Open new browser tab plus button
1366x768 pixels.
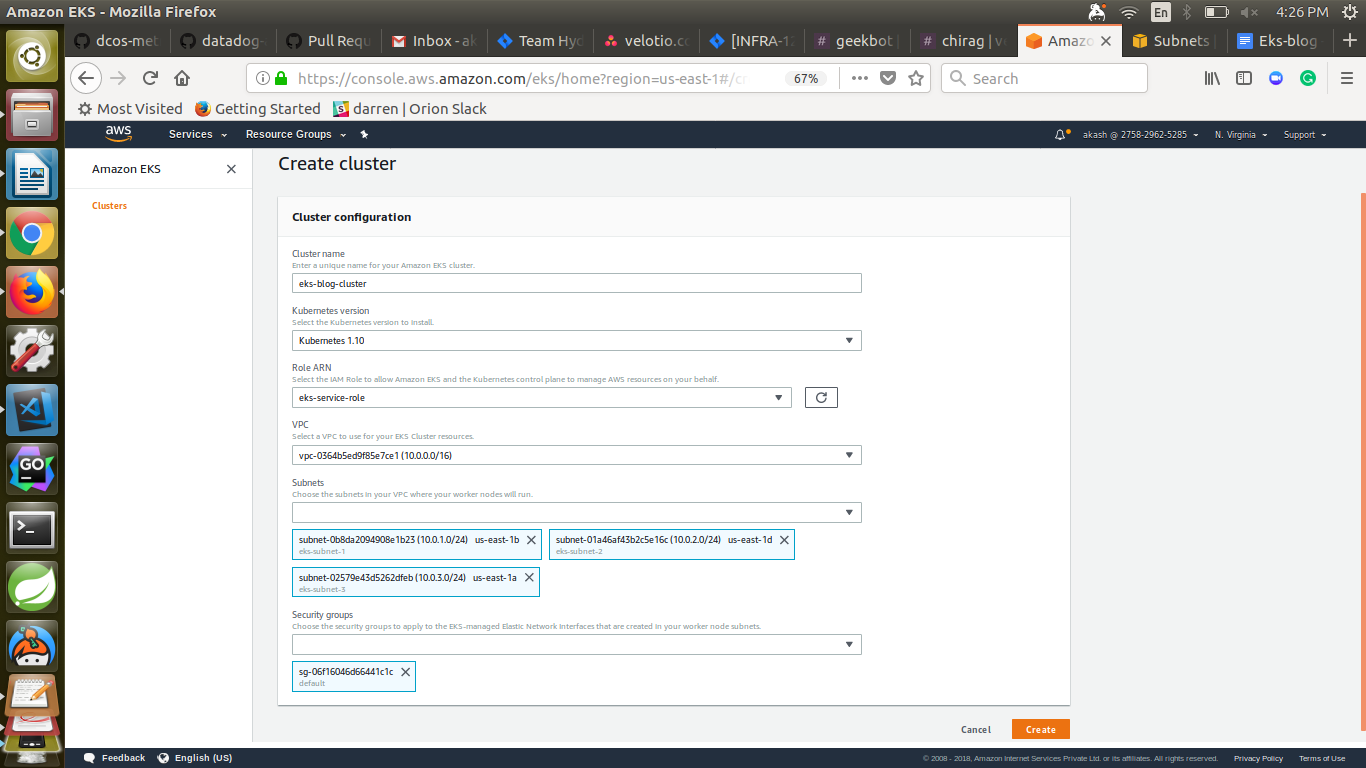[1350, 41]
